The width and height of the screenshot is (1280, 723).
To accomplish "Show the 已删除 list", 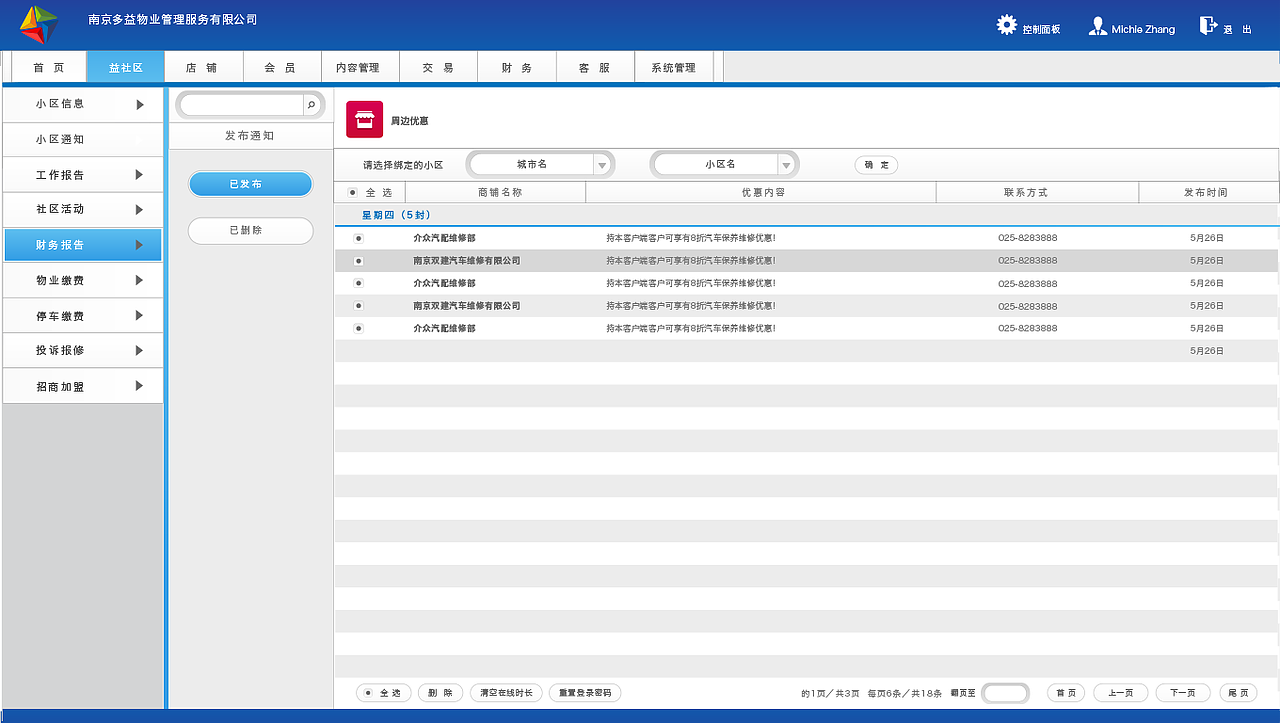I will coord(250,230).
